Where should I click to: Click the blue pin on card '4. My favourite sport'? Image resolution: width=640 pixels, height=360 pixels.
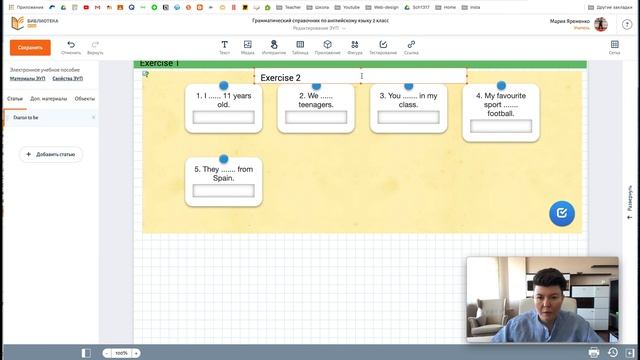click(501, 85)
